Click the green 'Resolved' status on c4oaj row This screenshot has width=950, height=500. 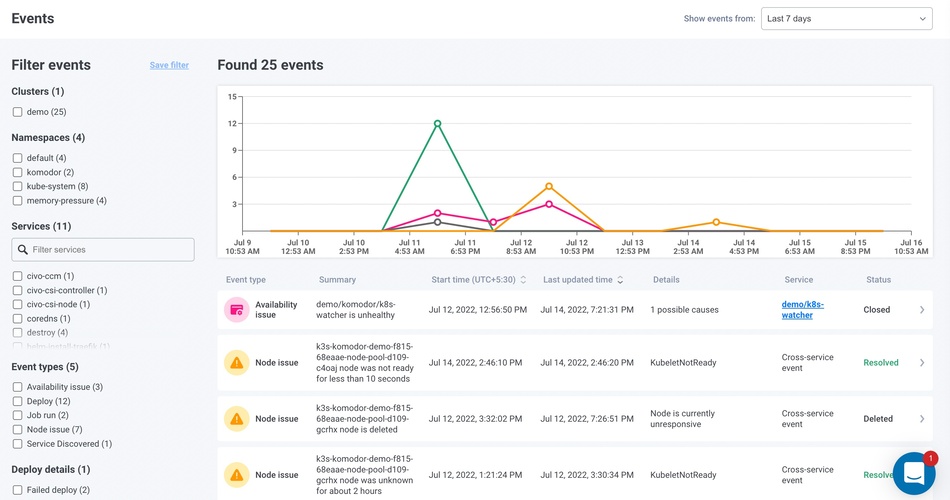point(881,362)
